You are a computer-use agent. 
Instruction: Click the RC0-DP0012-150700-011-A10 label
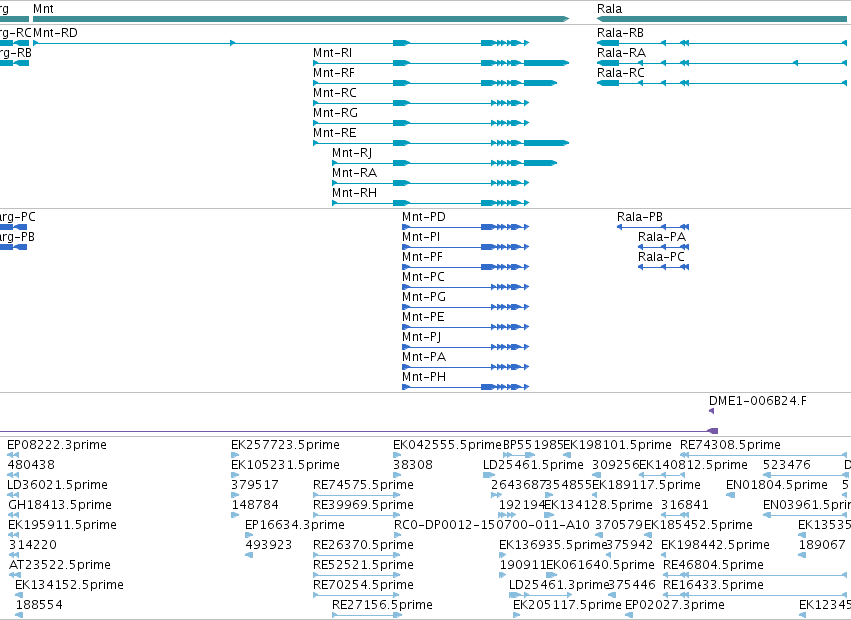492,525
